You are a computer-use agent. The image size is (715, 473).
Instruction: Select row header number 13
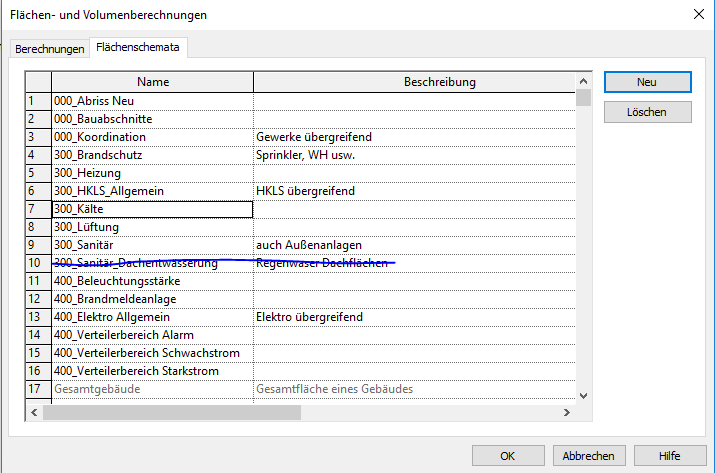(37, 317)
